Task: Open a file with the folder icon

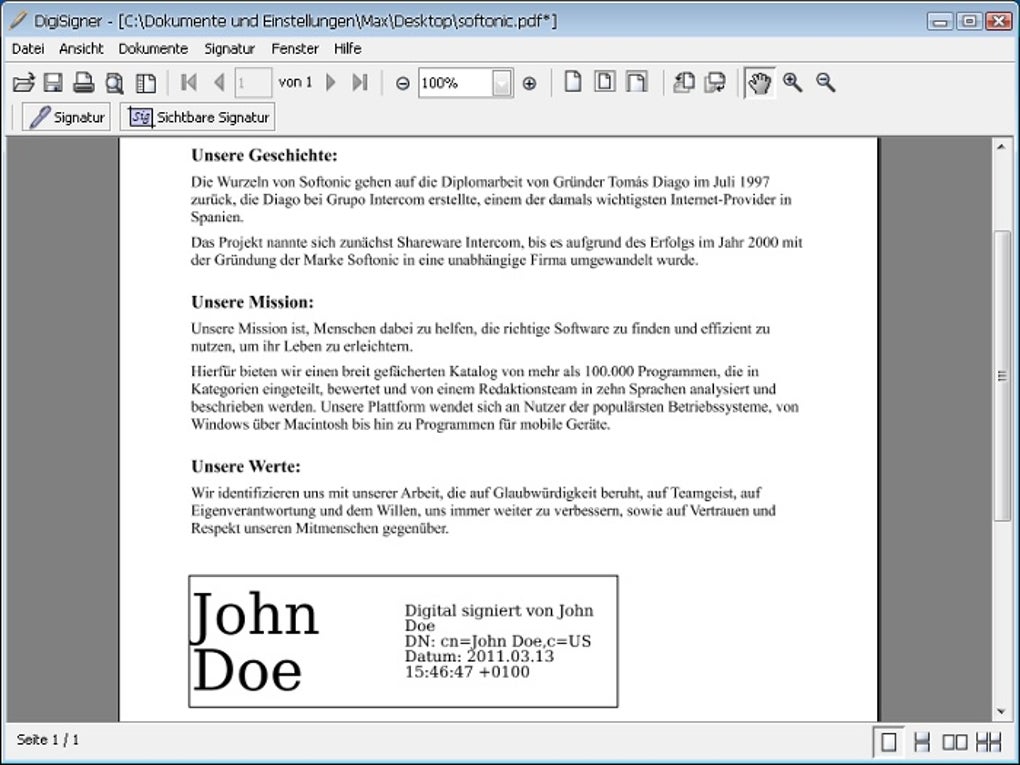Action: tap(23, 83)
